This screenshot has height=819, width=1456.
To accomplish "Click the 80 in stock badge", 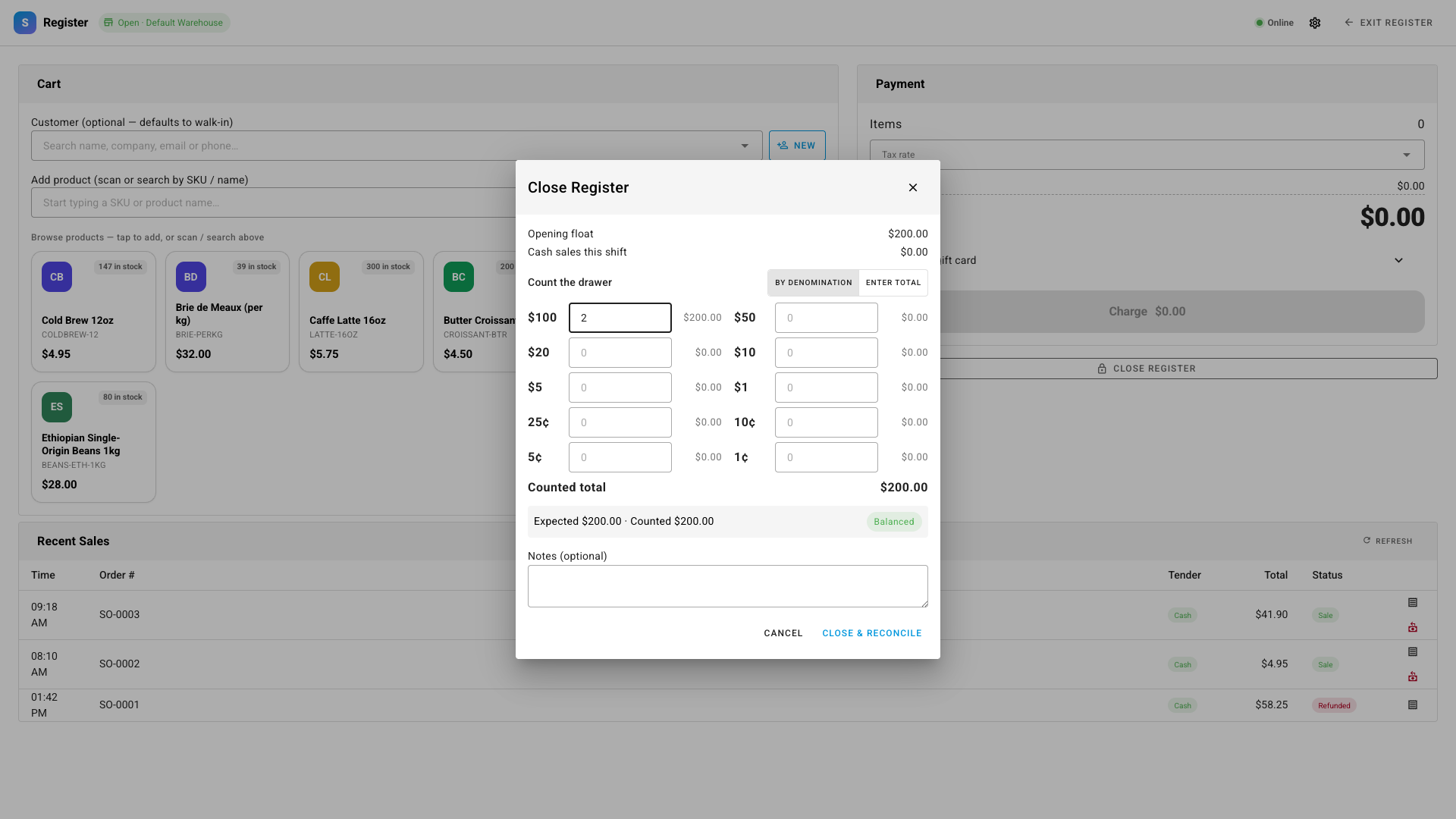I will pyautogui.click(x=123, y=397).
